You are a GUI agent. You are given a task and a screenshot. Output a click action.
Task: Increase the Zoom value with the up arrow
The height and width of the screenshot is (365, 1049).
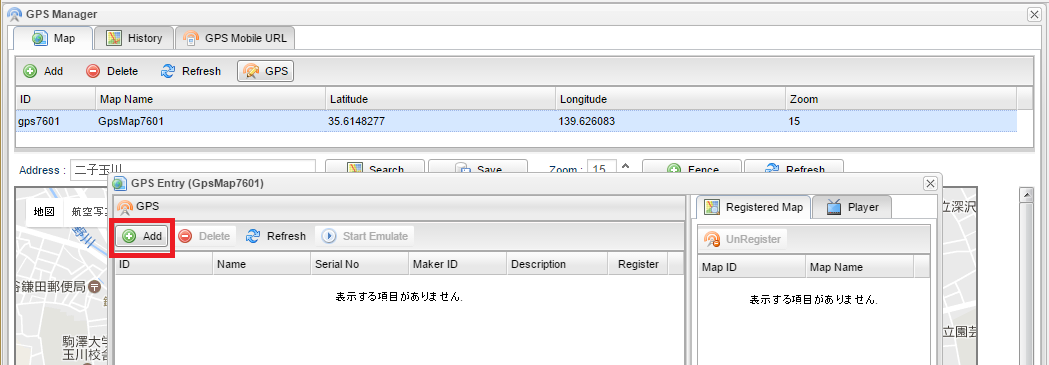point(626,165)
